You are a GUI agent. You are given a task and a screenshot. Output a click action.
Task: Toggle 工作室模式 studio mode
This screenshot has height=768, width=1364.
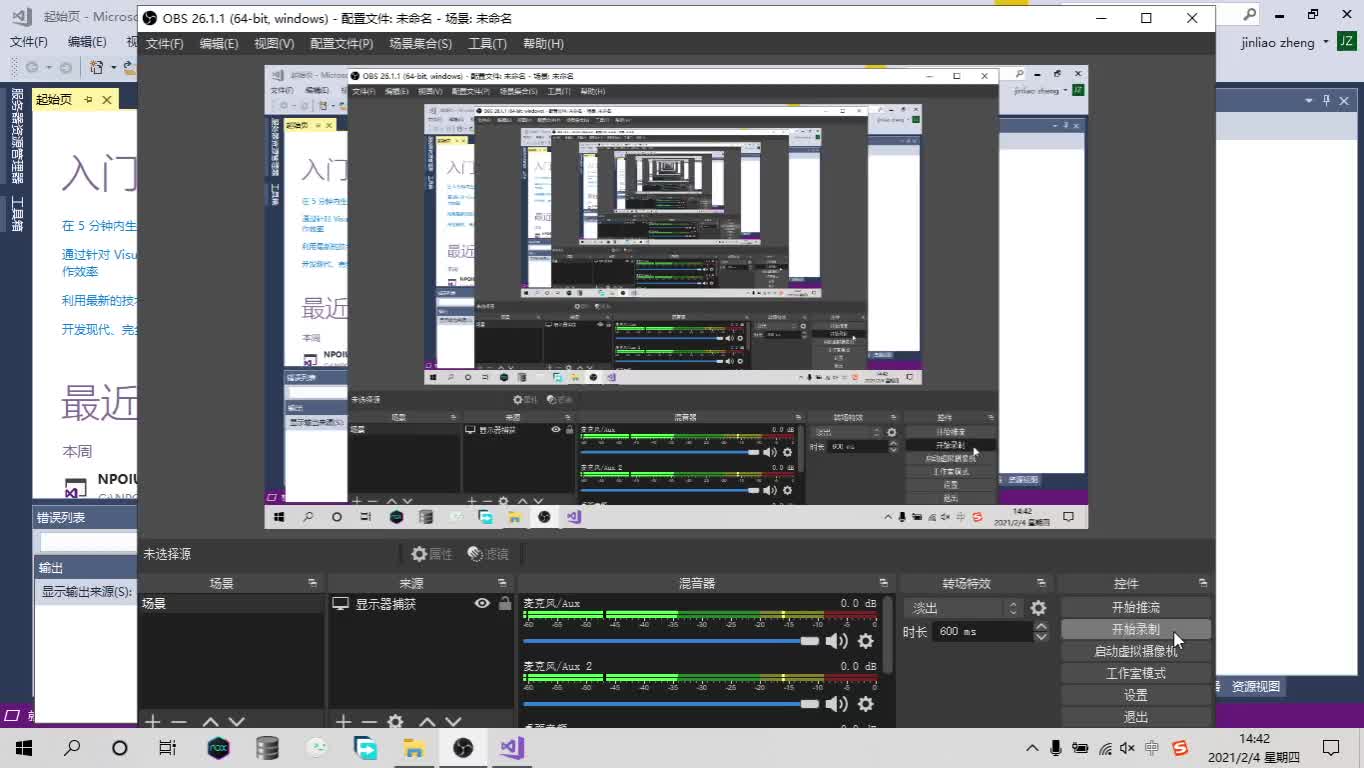click(x=1136, y=673)
